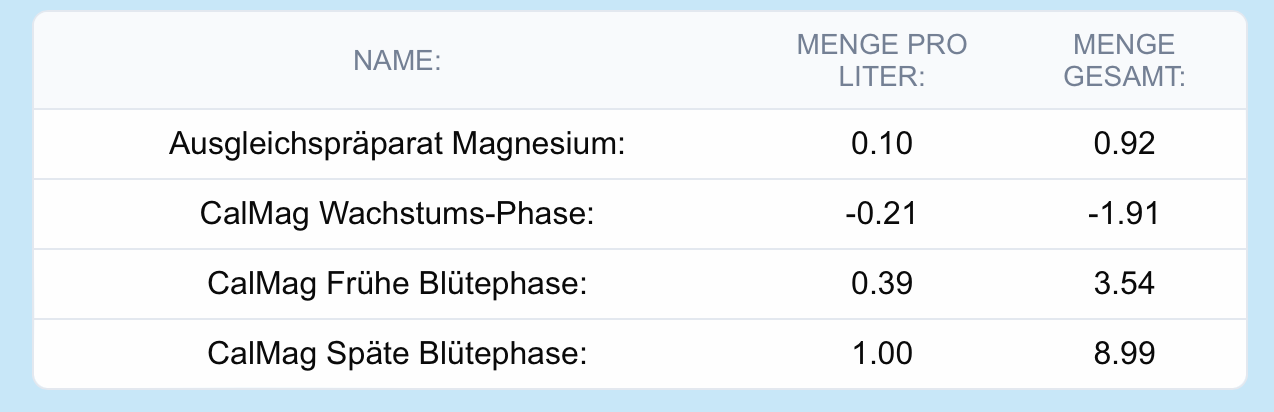Click the 0.92 total amount value

1124,144
